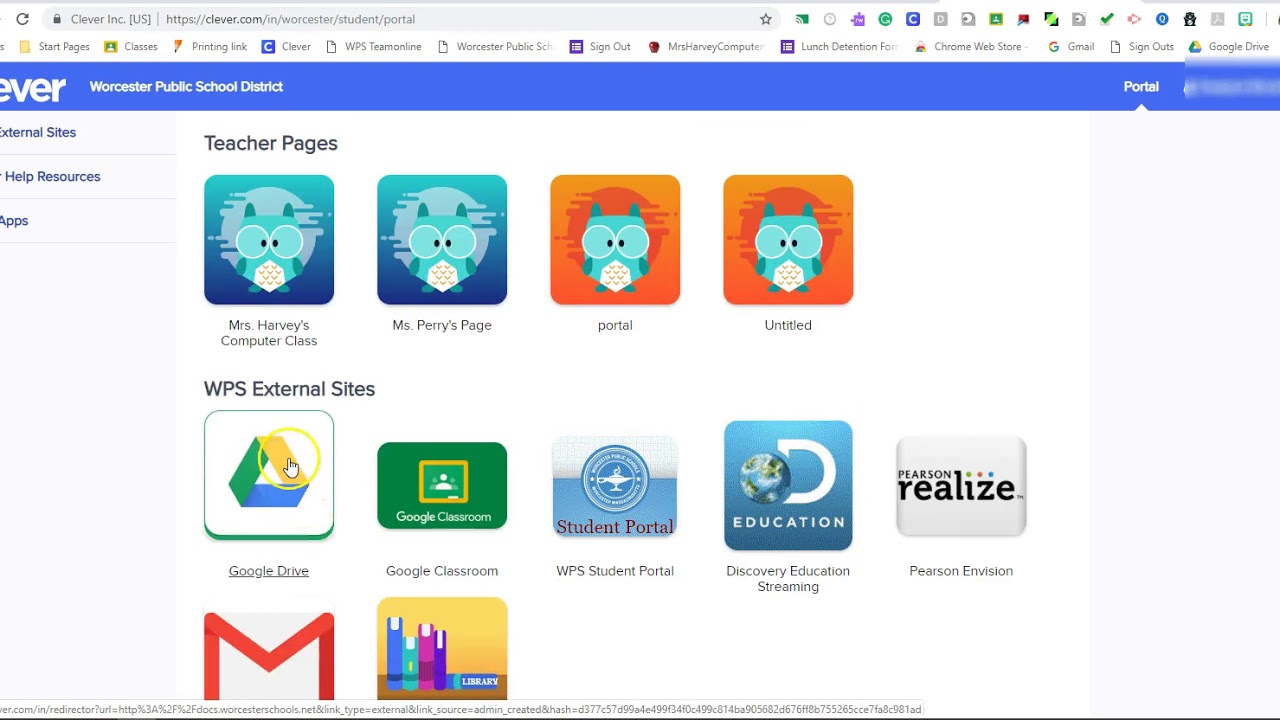Viewport: 1280px width, 720px height.
Task: Go to Help Resources in the sidebar
Action: (52, 176)
